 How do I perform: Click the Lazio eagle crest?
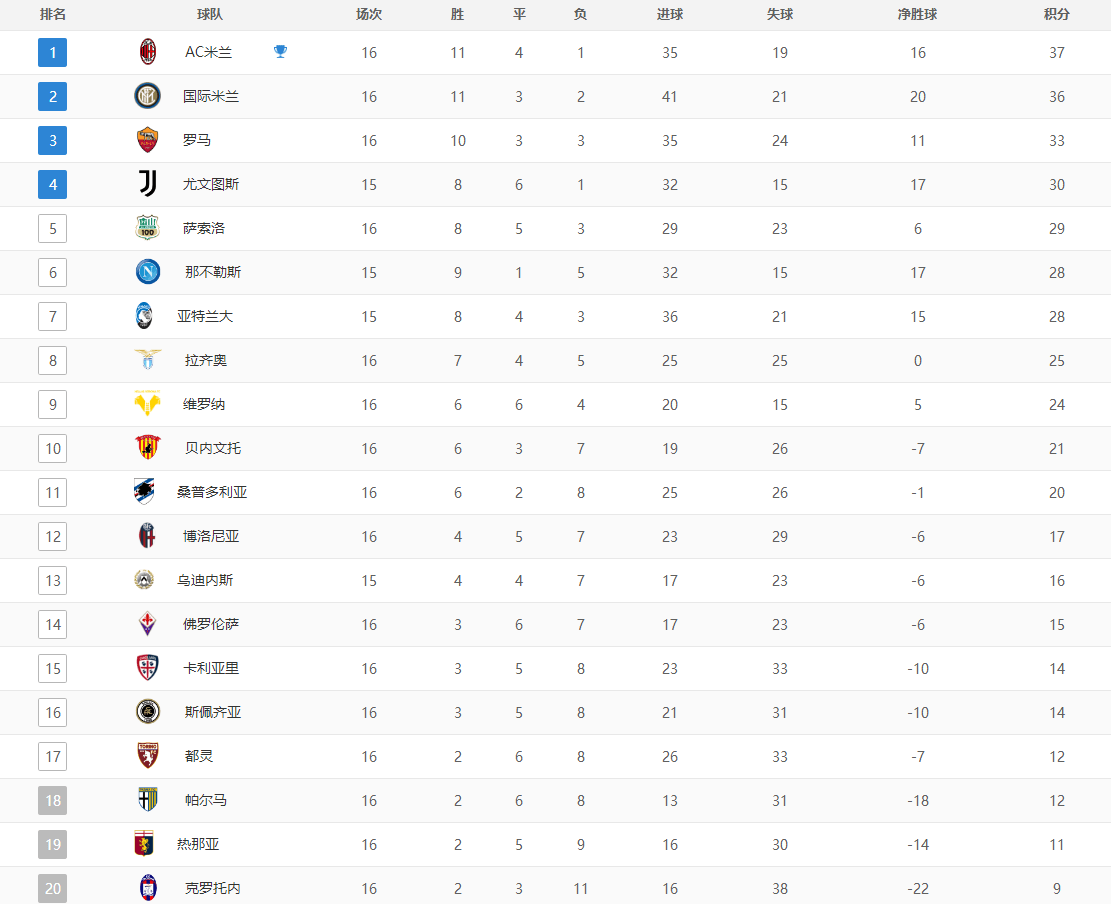147,360
